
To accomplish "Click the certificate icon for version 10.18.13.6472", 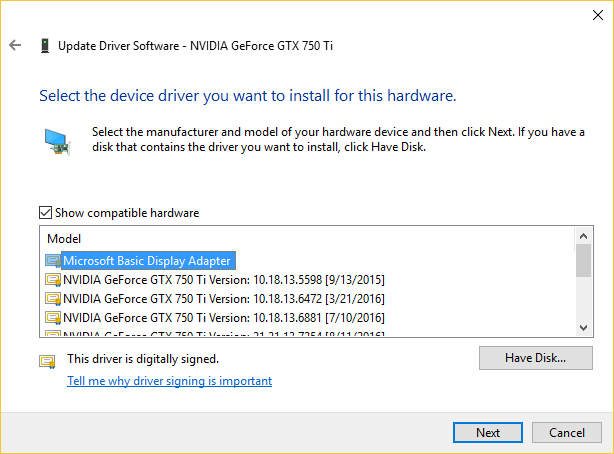I will (53, 298).
